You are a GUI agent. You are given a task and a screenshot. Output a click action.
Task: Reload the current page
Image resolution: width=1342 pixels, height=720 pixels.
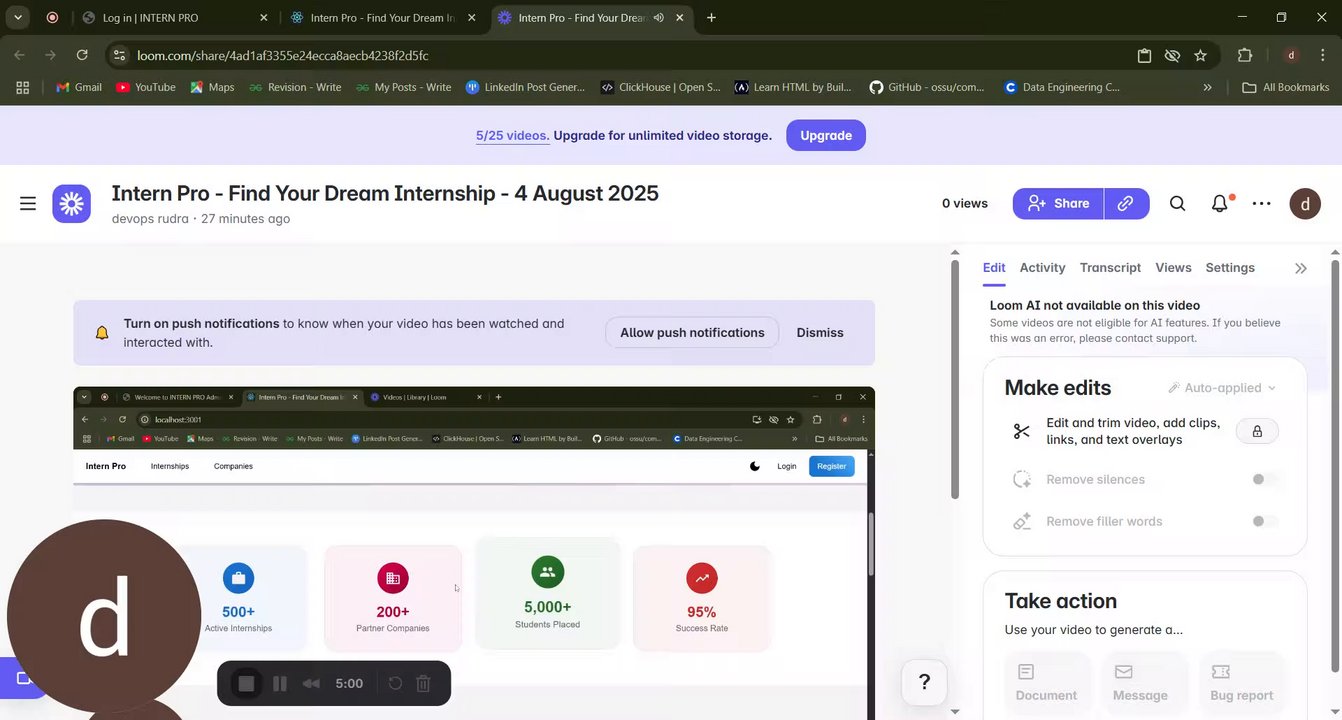[82, 56]
